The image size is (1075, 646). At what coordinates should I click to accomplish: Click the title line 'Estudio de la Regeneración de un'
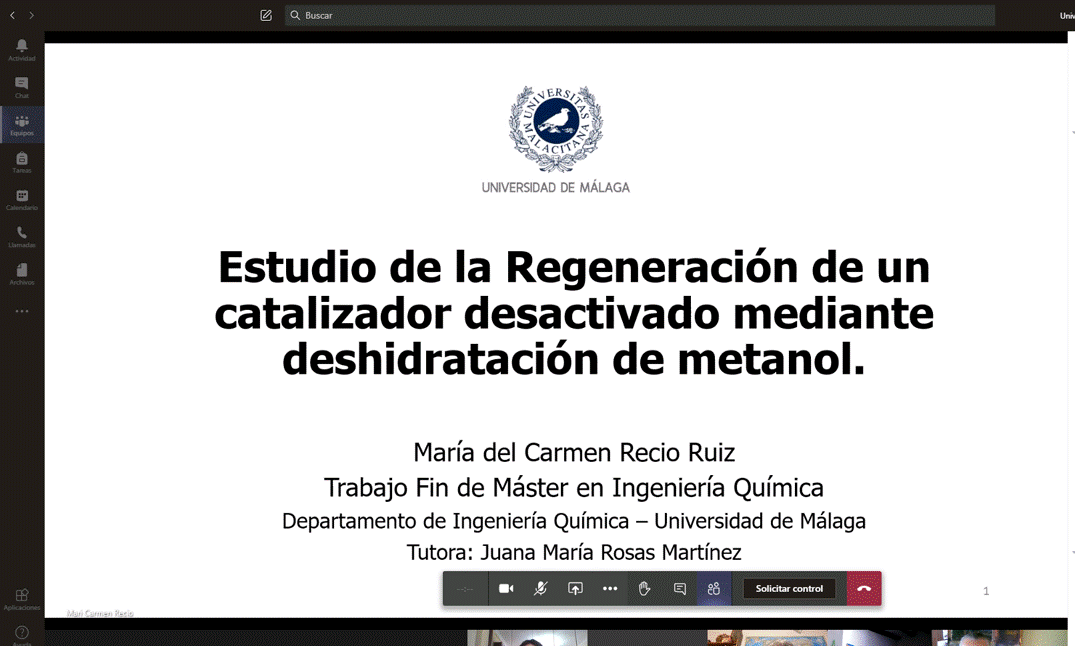[x=574, y=267]
